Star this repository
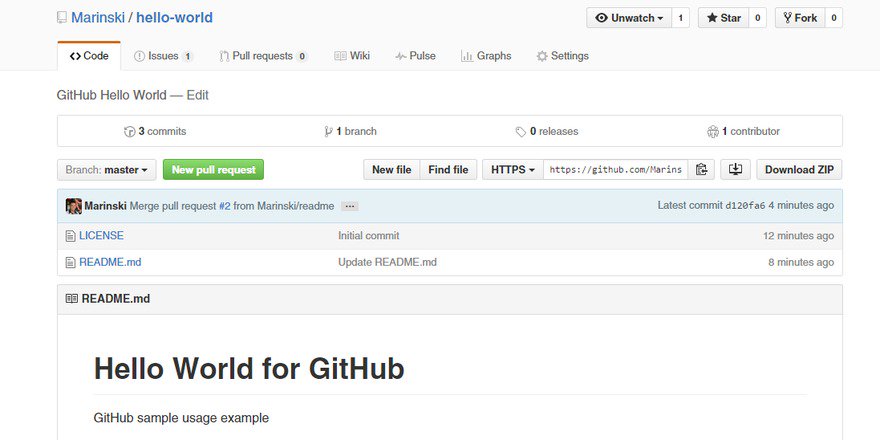Image resolution: width=880 pixels, height=440 pixels. pyautogui.click(x=723, y=18)
